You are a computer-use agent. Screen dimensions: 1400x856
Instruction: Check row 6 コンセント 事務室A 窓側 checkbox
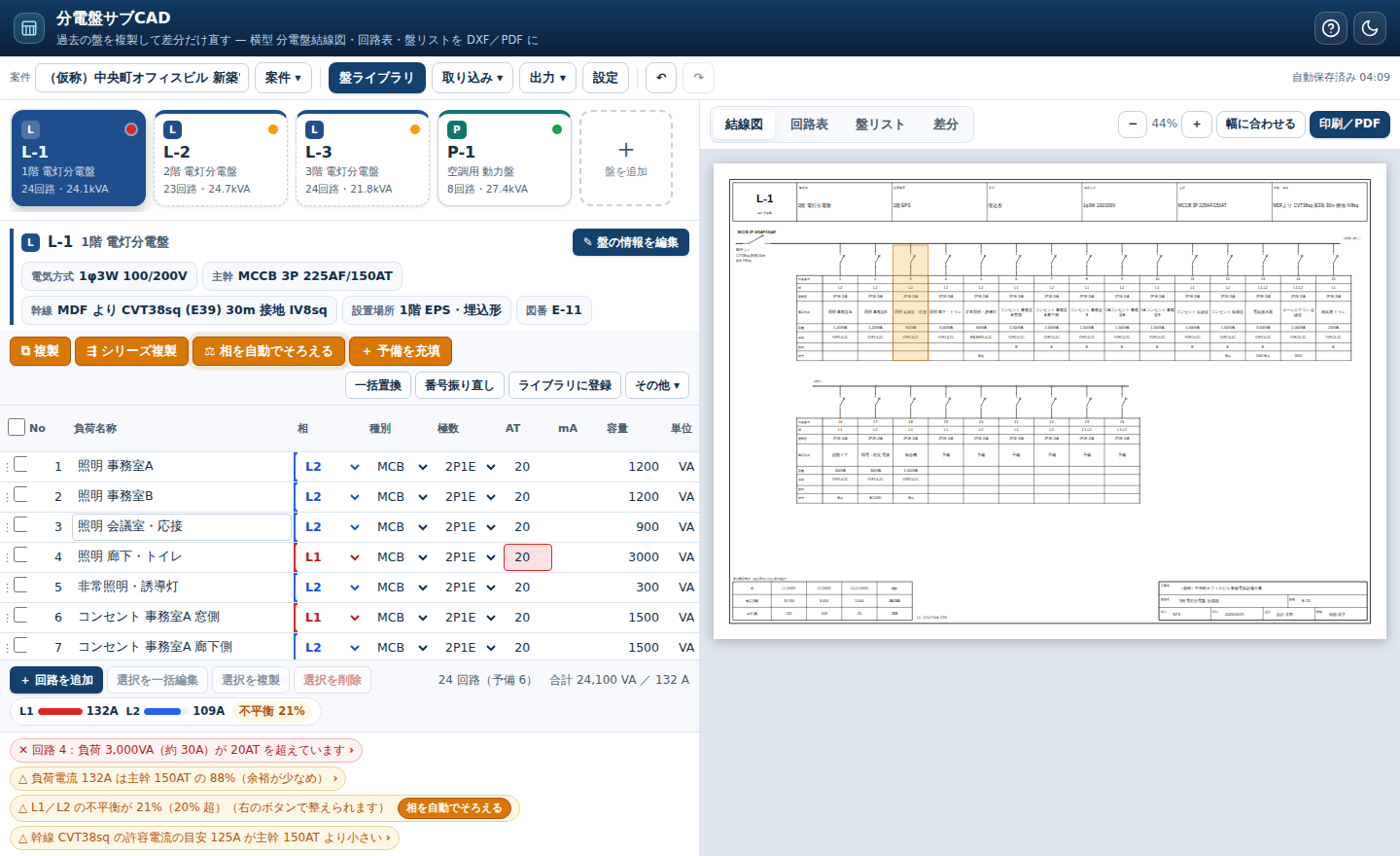click(x=20, y=616)
